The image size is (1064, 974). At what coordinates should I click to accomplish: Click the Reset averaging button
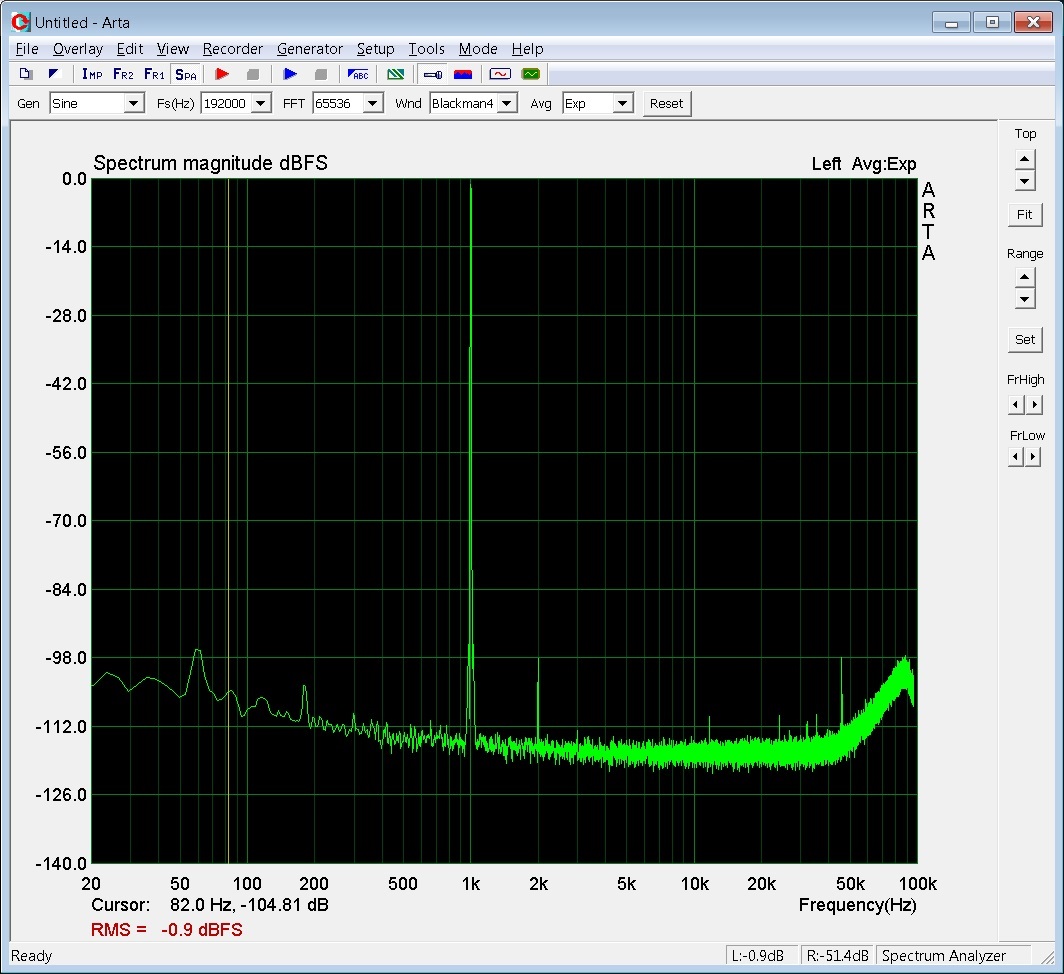click(x=666, y=104)
